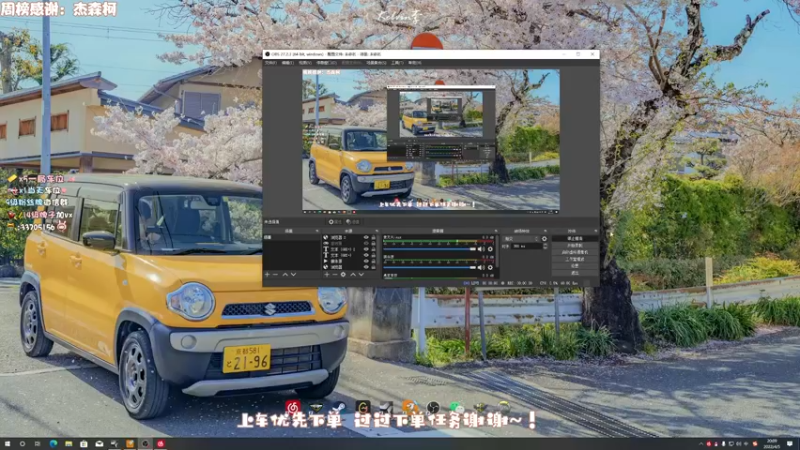800x450 pixels.
Task: Show the hidden greyed-out source via its eye
Action: click(x=366, y=243)
